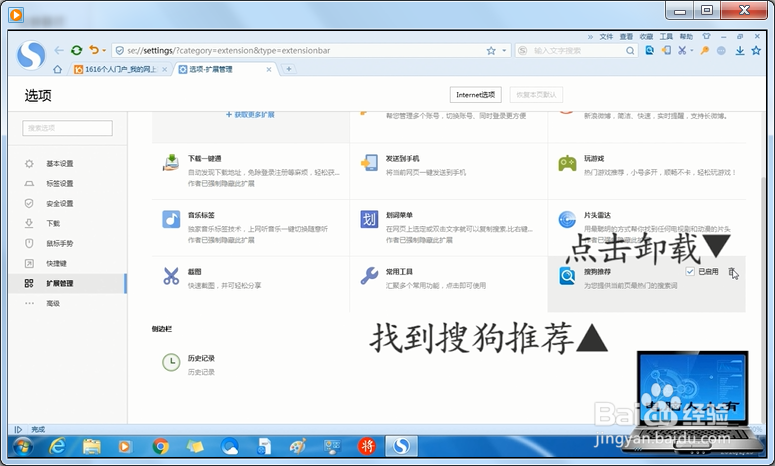775x466 pixels.
Task: Open favorites with the toolbar star icon
Action: click(756, 50)
